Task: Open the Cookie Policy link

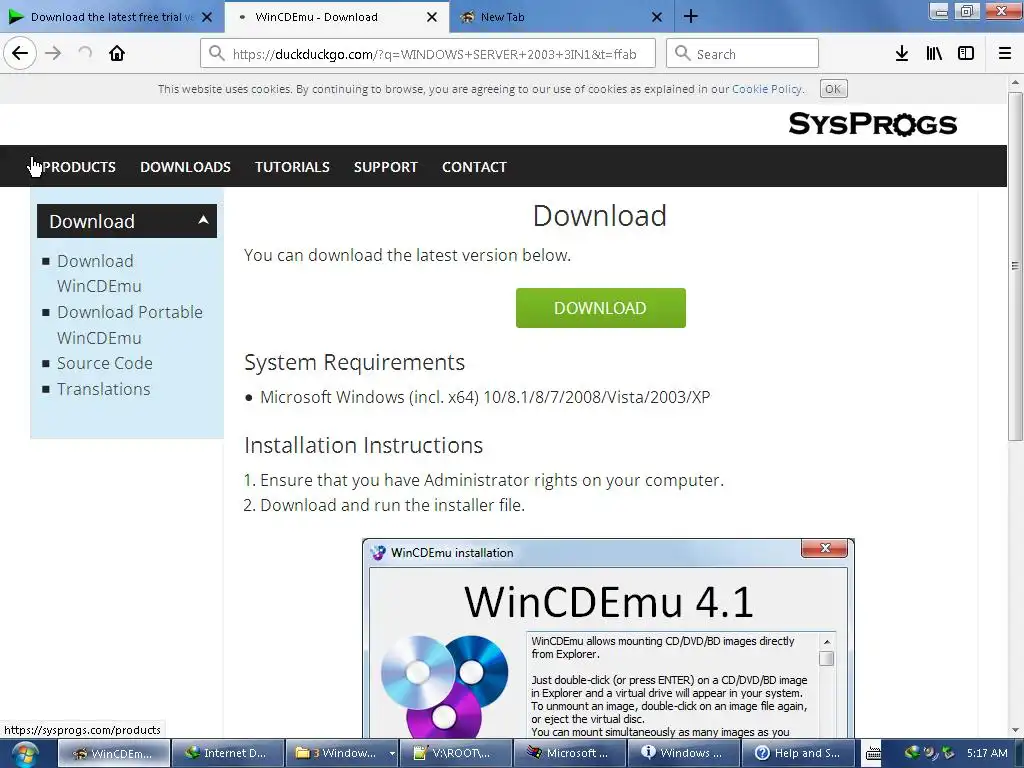Action: (767, 89)
